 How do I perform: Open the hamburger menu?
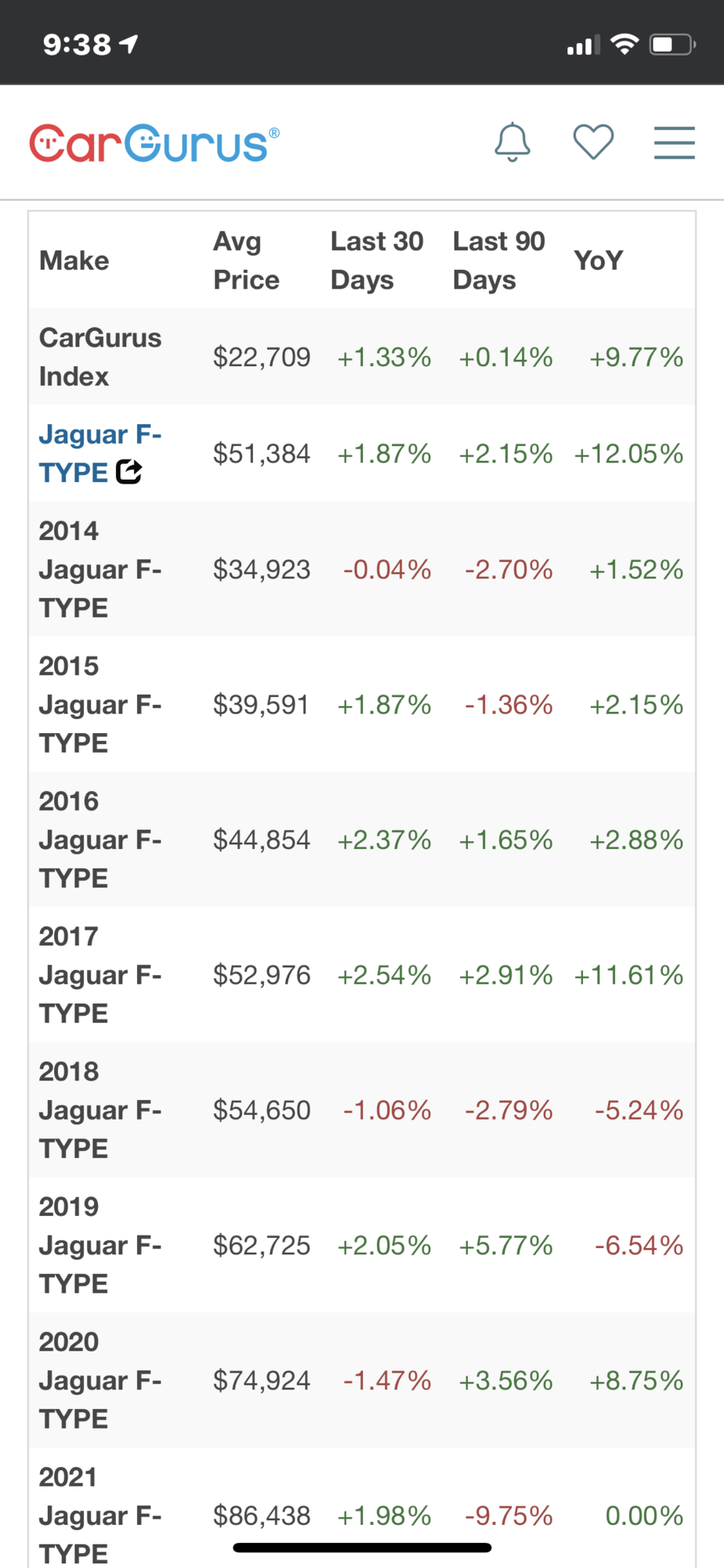click(674, 143)
